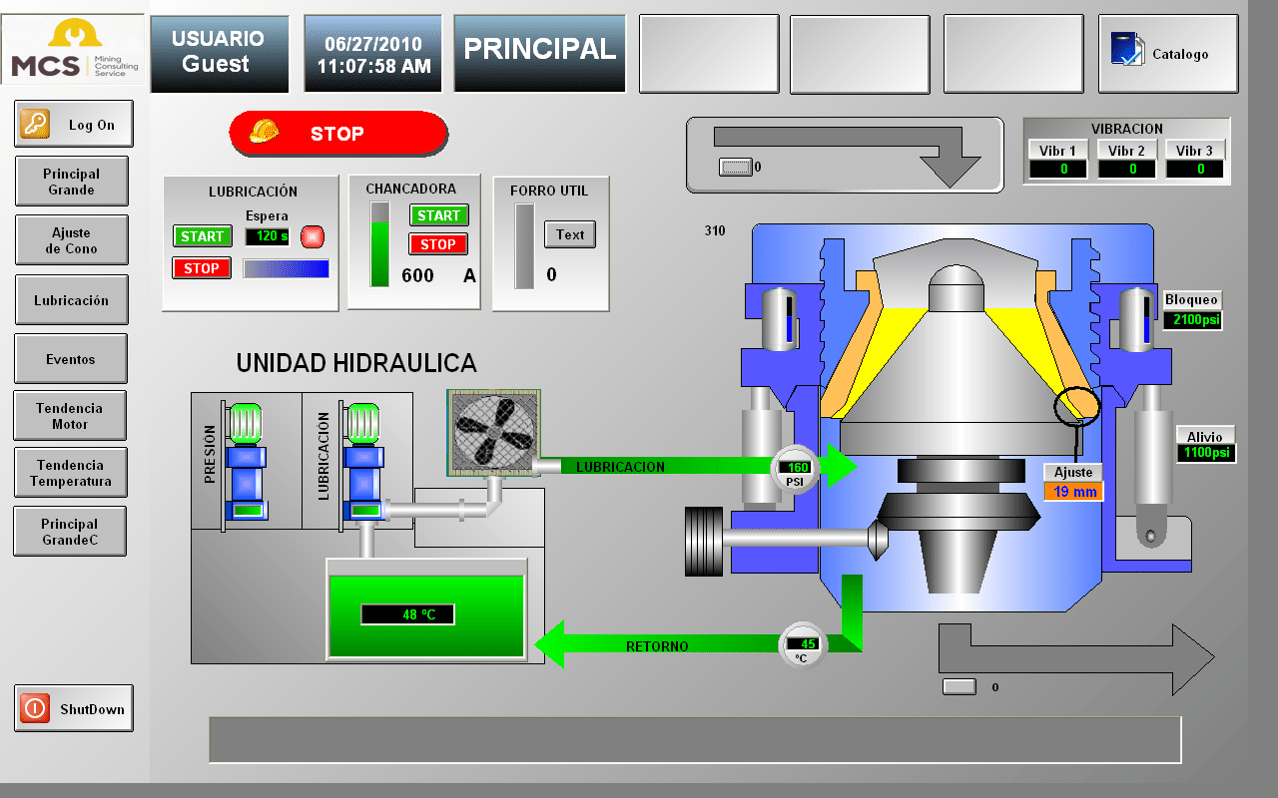Screen dimensions: 1278x798
Task: Open the Eventos screen
Action: (70, 358)
